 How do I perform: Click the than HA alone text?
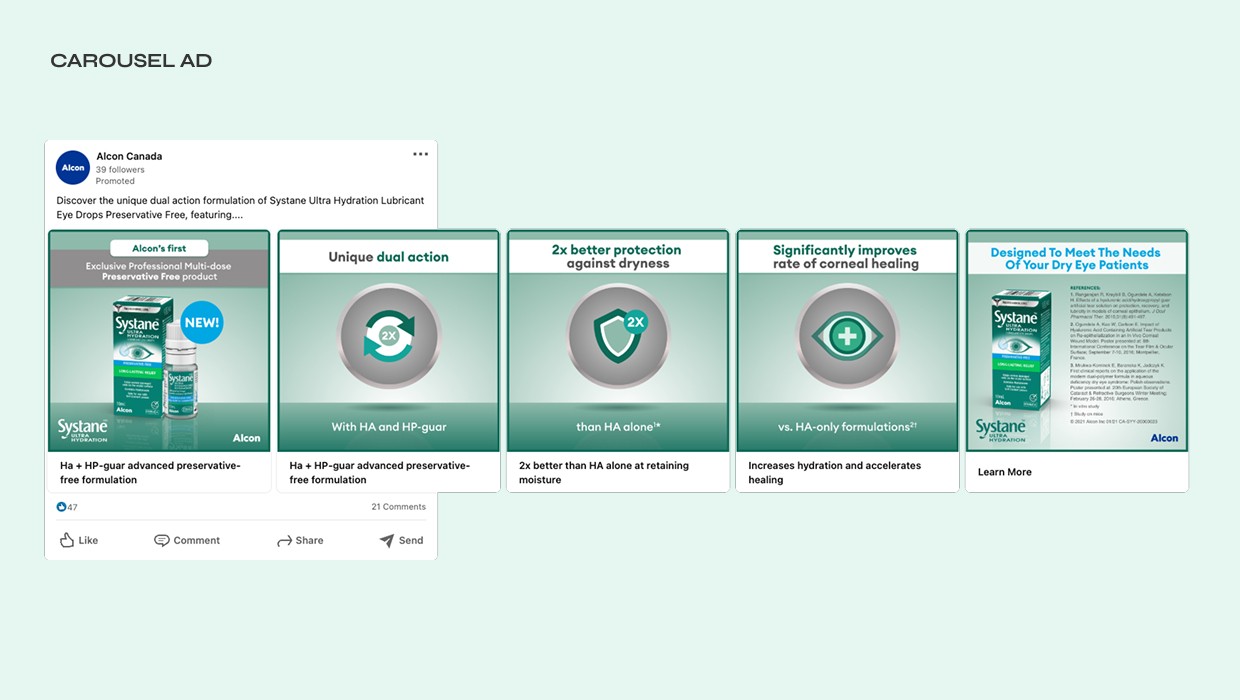(618, 427)
